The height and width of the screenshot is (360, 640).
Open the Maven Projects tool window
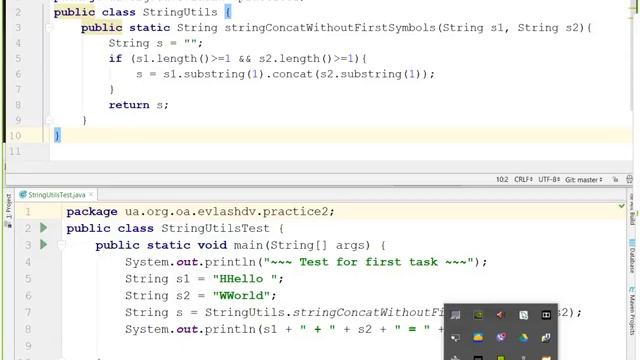coord(632,311)
